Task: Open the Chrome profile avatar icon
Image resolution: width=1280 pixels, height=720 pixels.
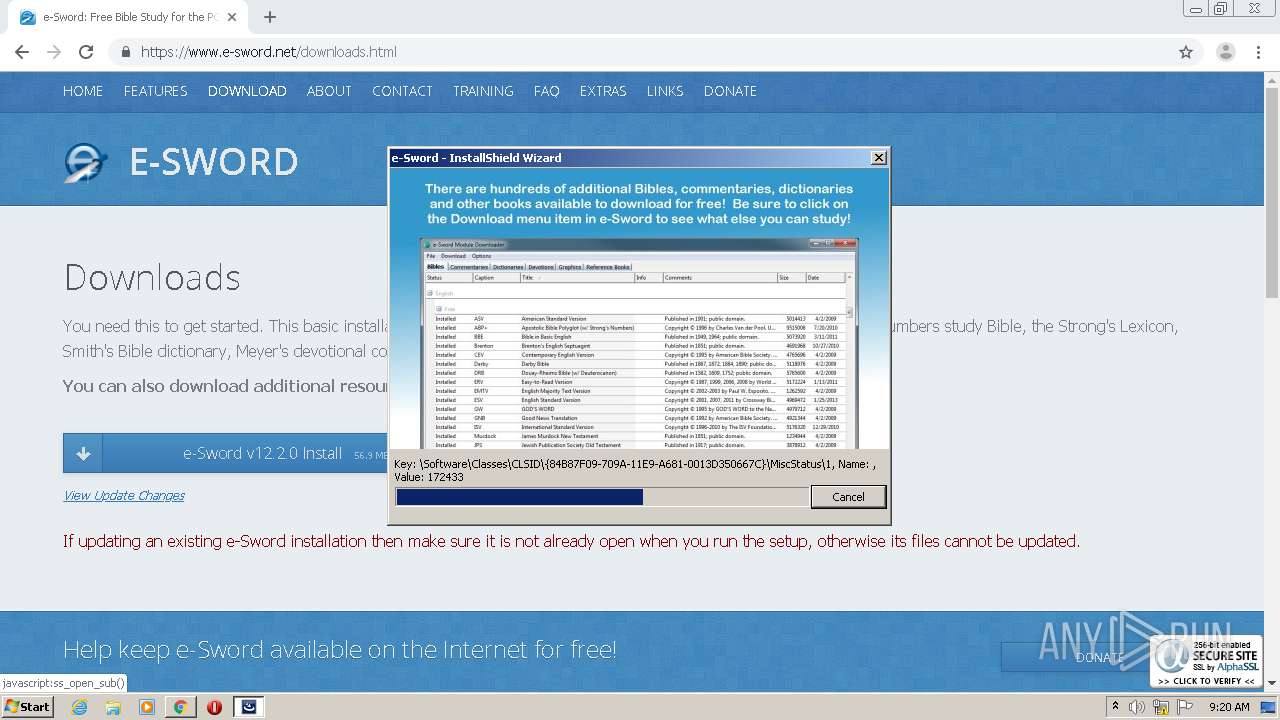Action: click(1225, 52)
